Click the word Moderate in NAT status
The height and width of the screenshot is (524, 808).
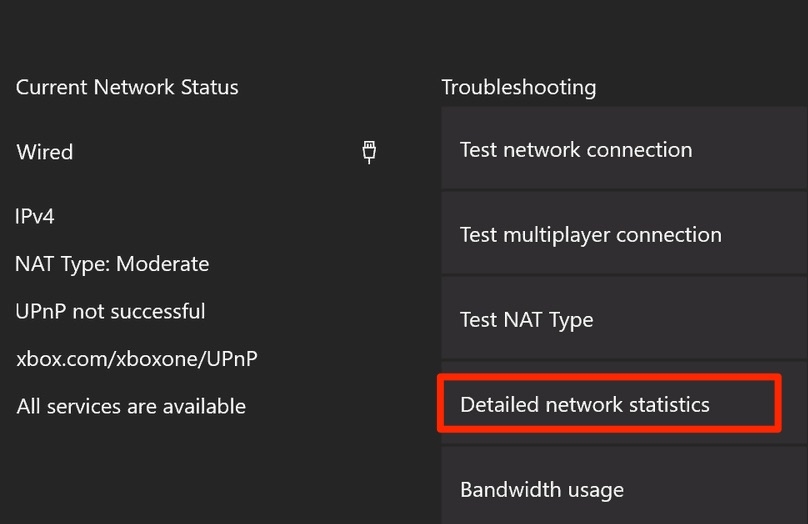163,264
